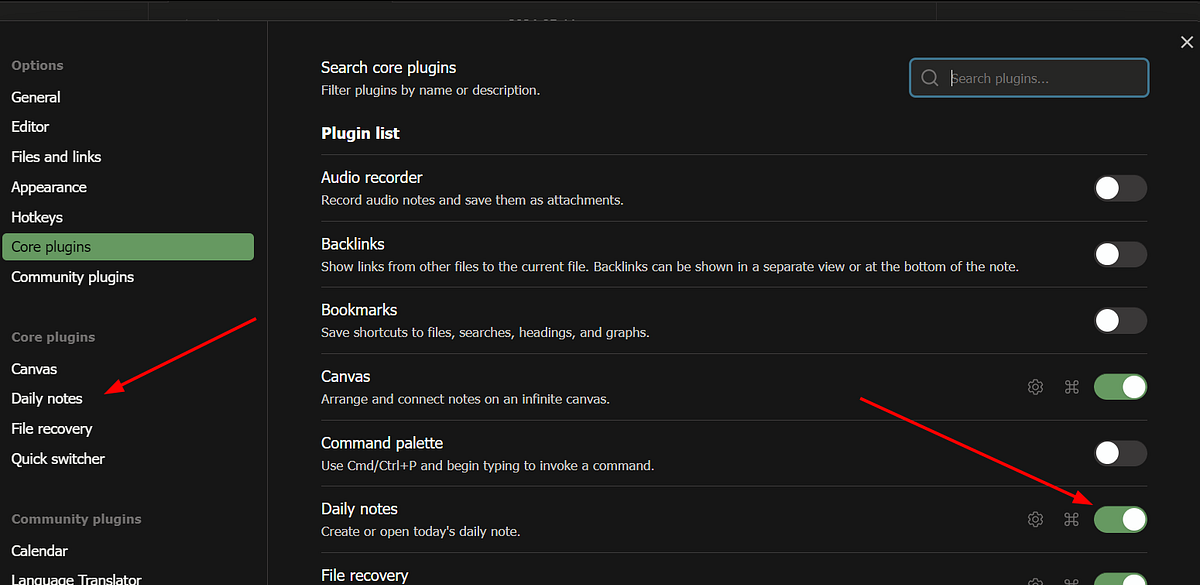Open Canvas hotkeys command icon
The width and height of the screenshot is (1200, 585).
coord(1071,387)
